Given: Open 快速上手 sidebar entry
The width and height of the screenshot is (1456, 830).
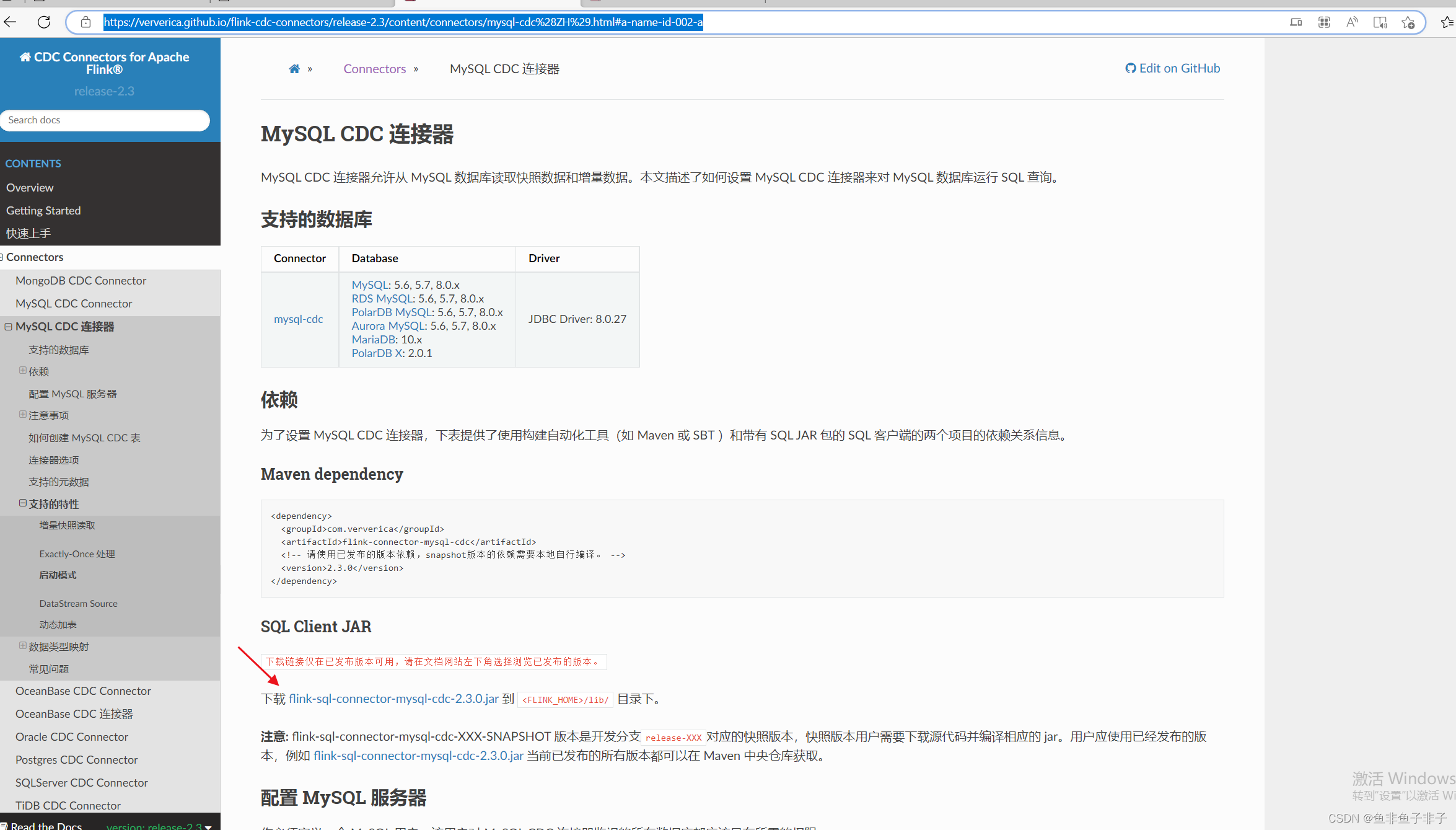Looking at the screenshot, I should click(29, 233).
